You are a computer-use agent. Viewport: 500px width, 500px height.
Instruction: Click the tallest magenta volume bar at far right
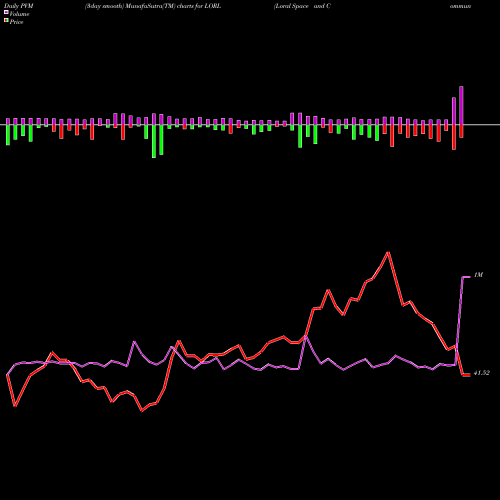tap(461, 106)
